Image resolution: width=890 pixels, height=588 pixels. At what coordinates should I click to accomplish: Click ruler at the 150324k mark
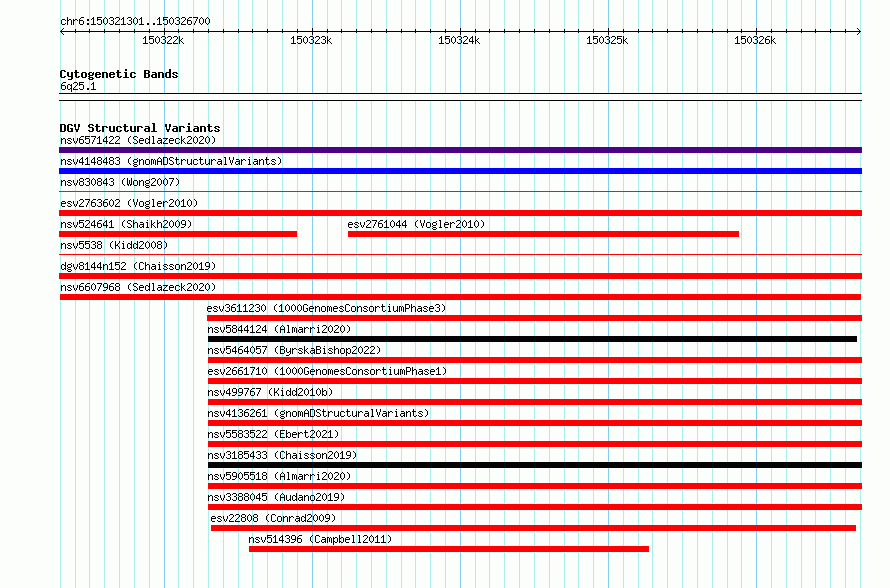[460, 40]
